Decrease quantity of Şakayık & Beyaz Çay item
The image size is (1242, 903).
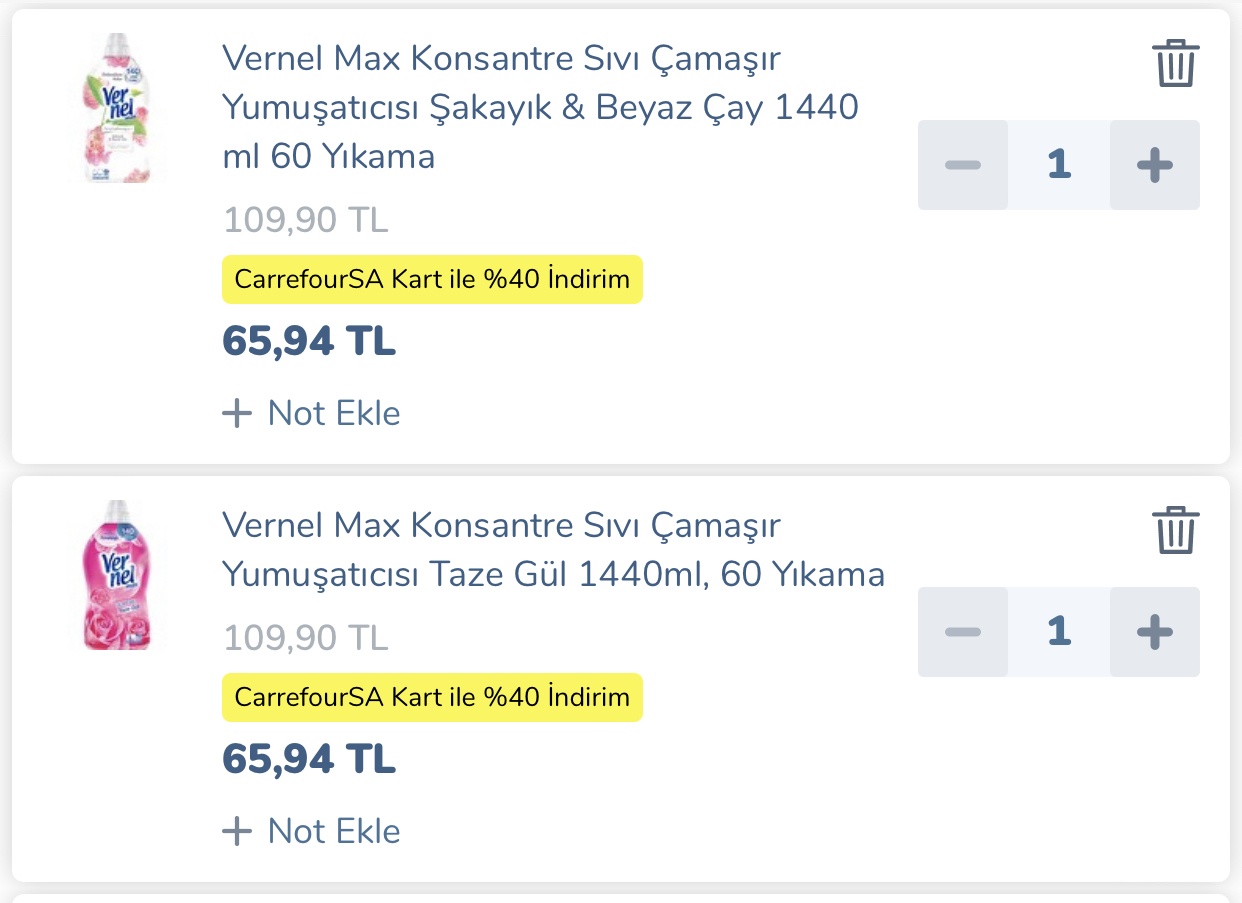click(x=962, y=165)
